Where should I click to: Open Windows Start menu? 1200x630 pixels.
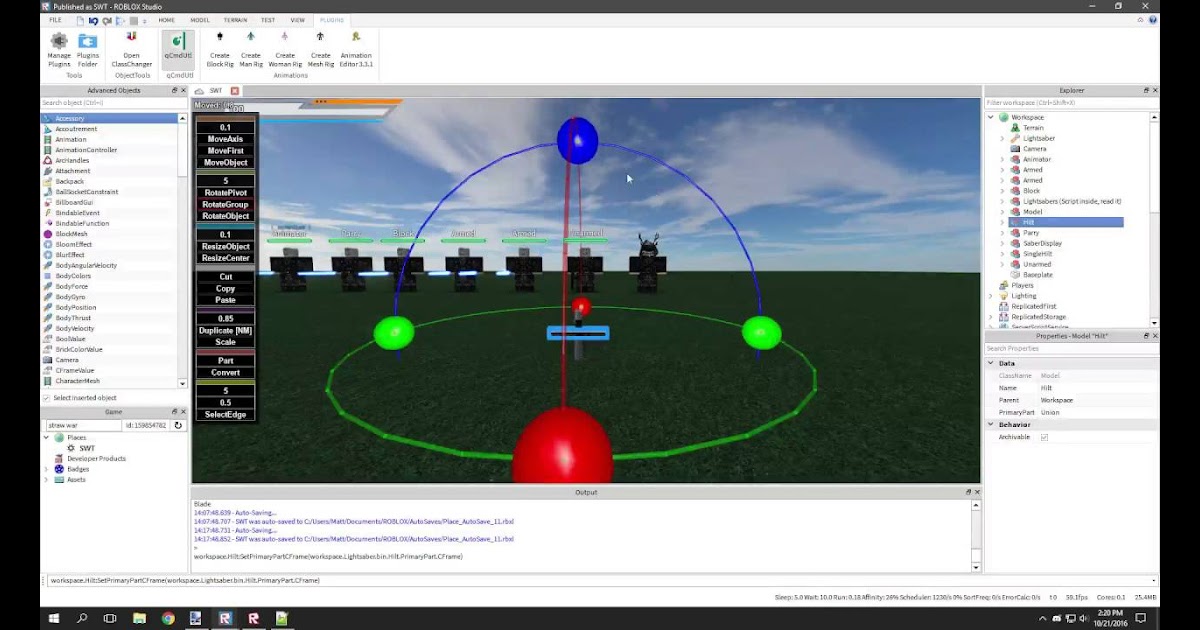point(54,618)
